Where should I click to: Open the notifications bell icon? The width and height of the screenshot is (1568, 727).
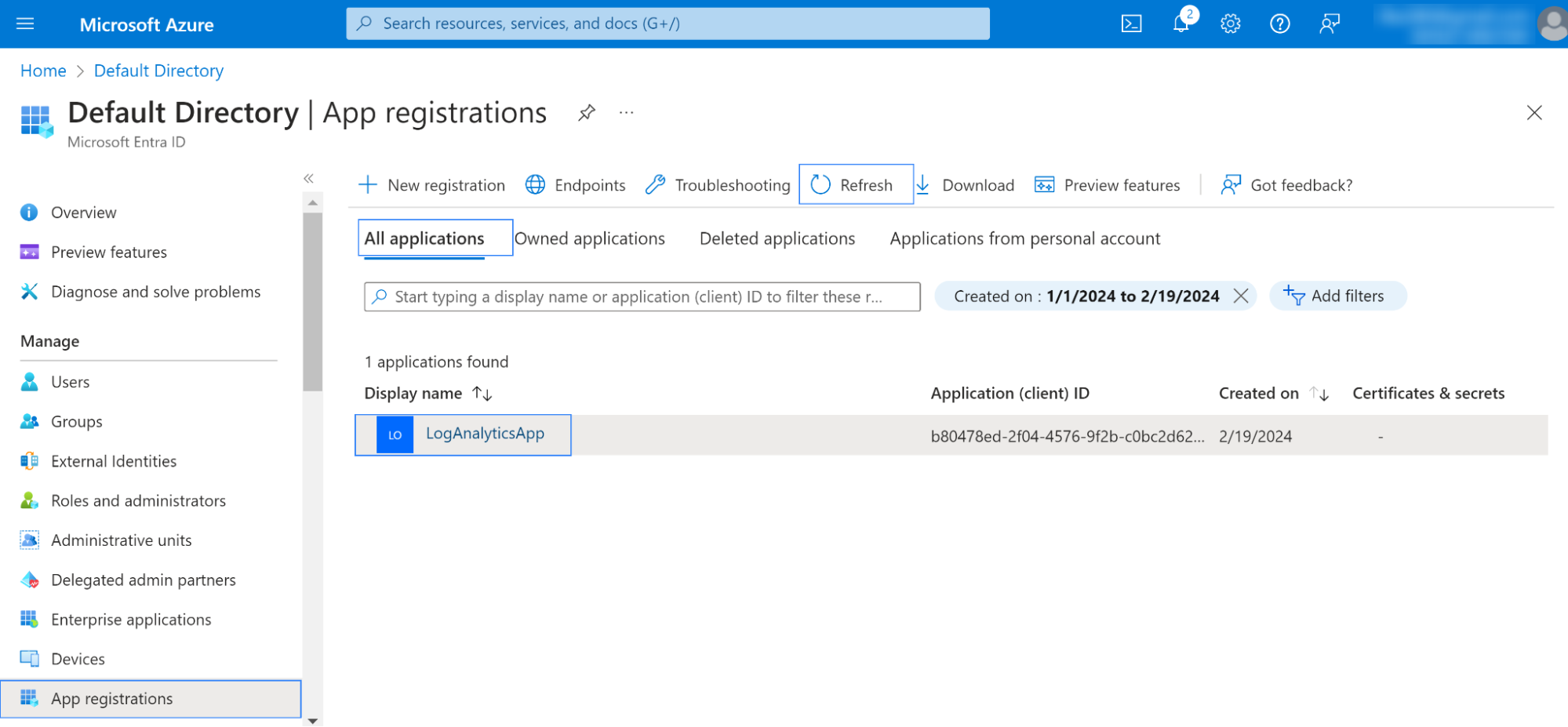pyautogui.click(x=1181, y=24)
